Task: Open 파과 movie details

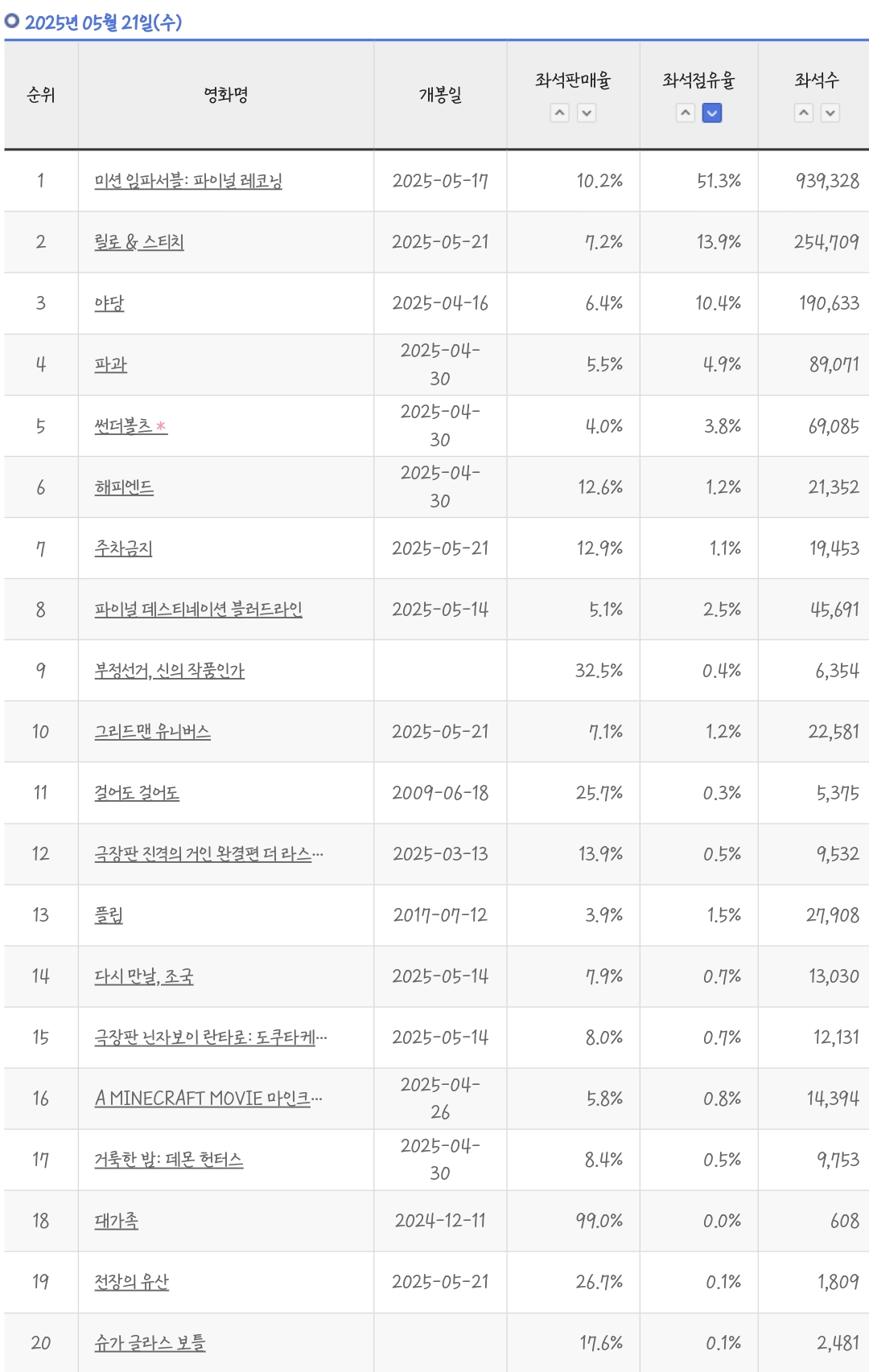Action: tap(111, 364)
